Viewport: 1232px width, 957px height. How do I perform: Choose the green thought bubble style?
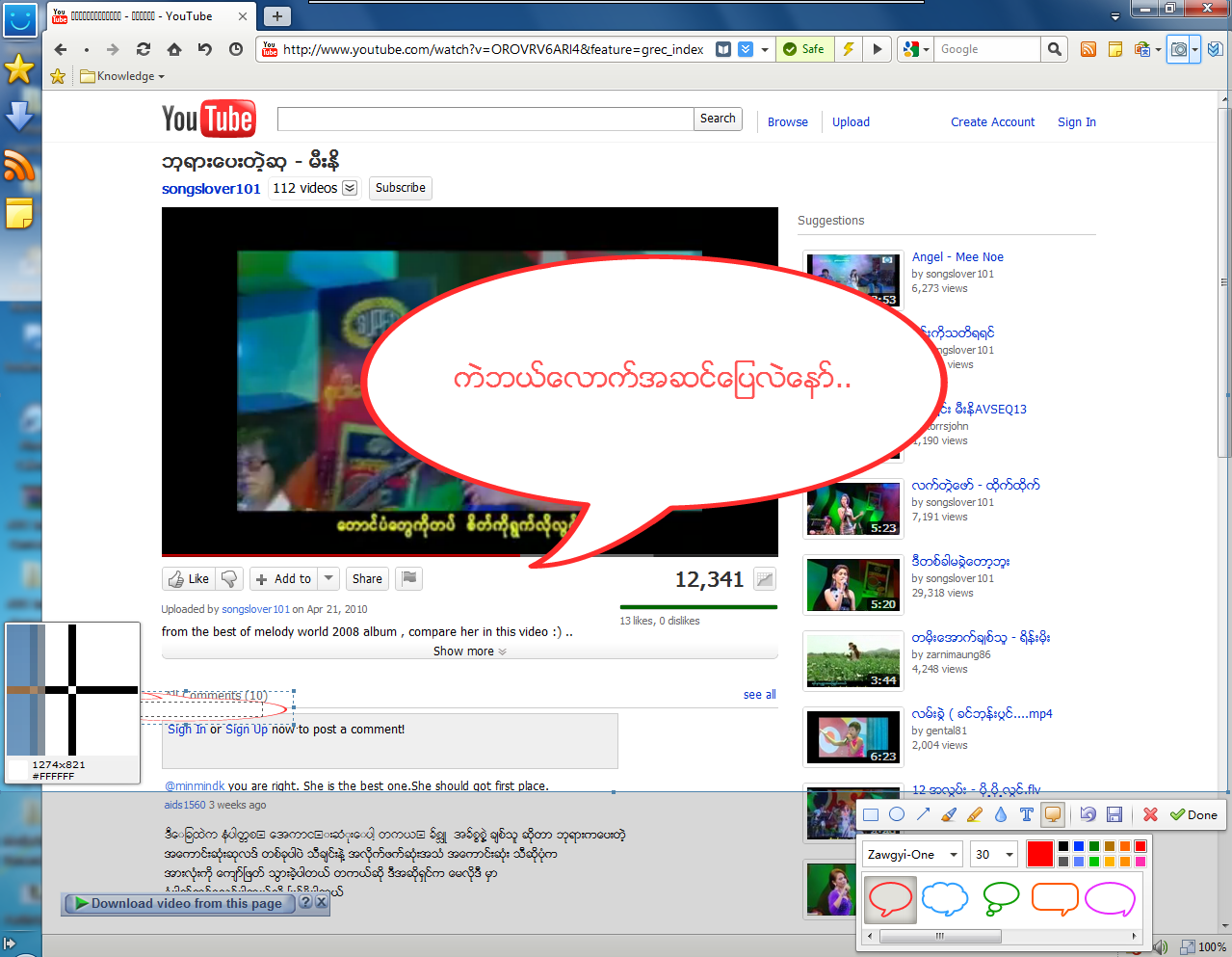[1001, 898]
